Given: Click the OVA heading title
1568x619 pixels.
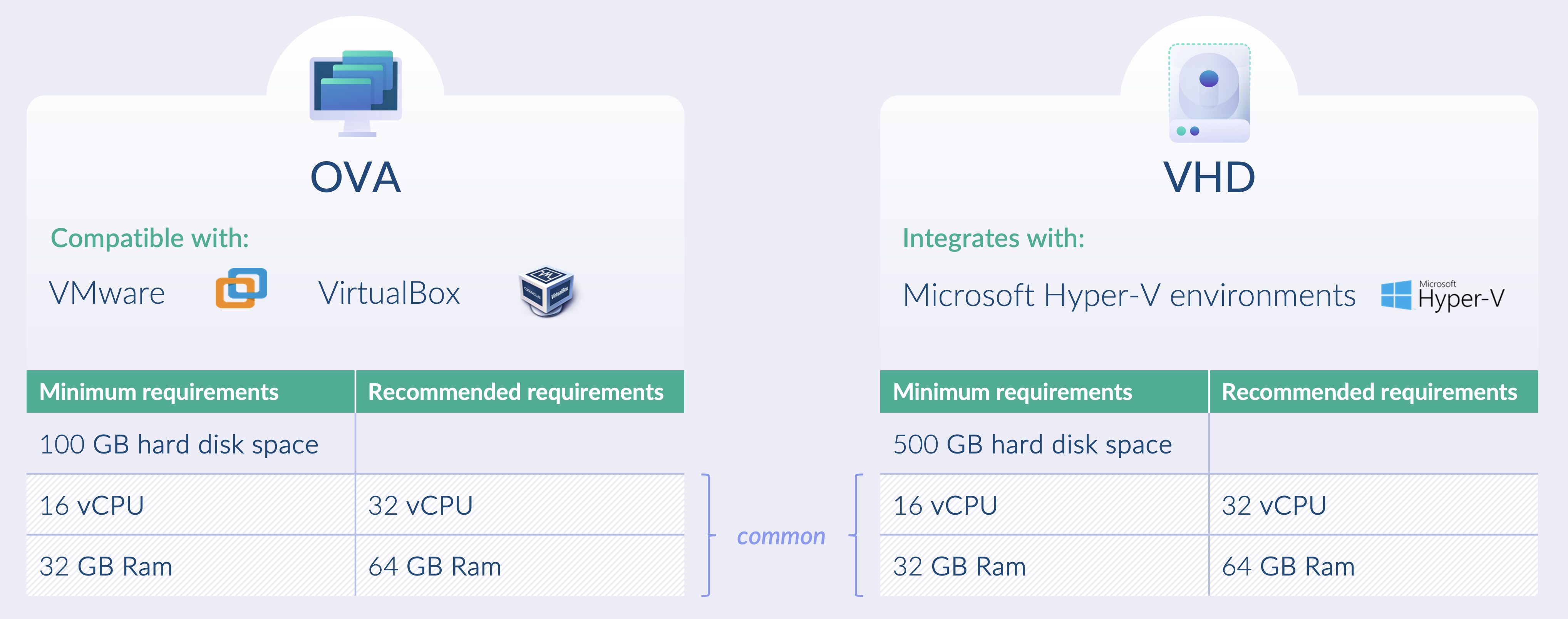Looking at the screenshot, I should pos(355,178).
